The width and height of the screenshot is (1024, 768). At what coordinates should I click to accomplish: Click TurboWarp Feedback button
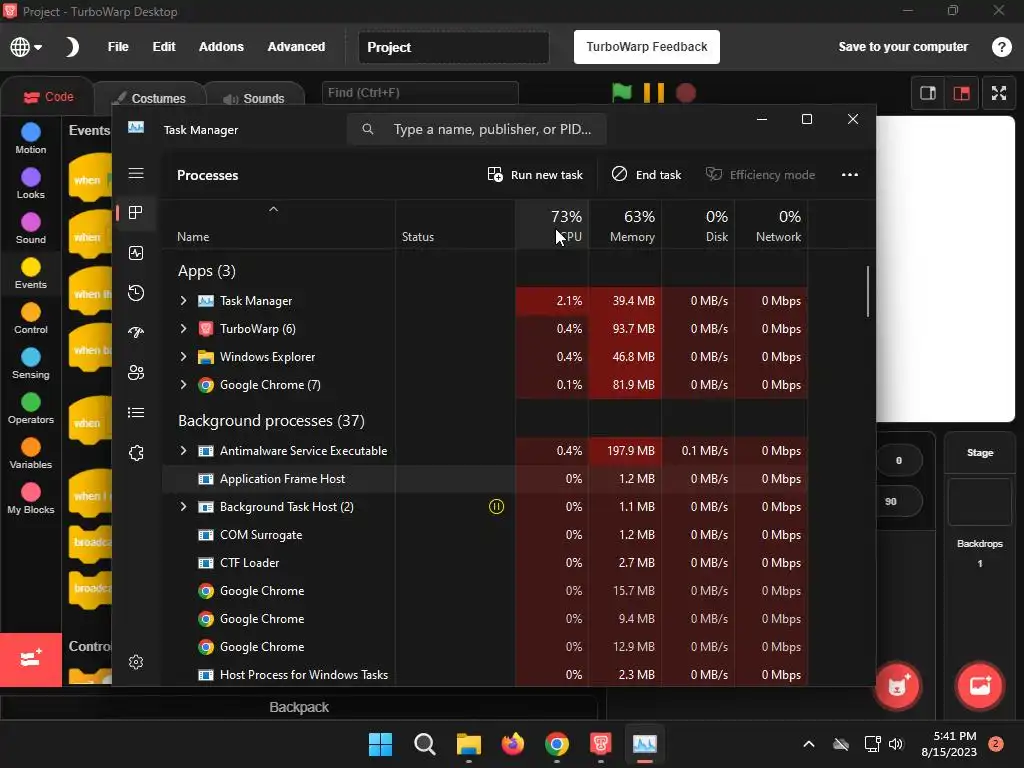tap(647, 47)
